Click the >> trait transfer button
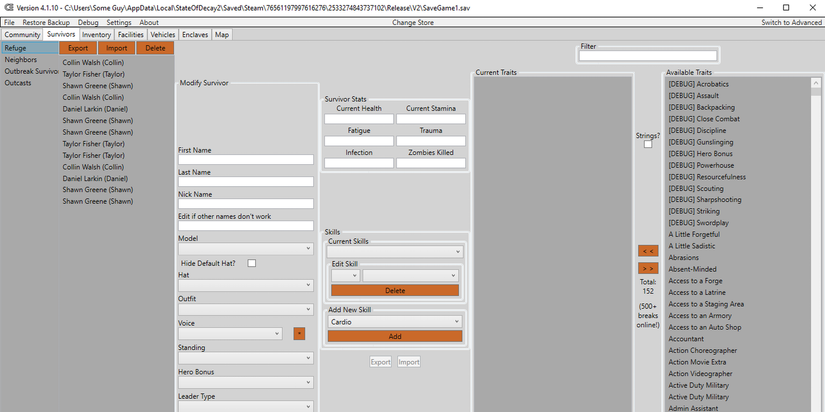 (x=648, y=268)
